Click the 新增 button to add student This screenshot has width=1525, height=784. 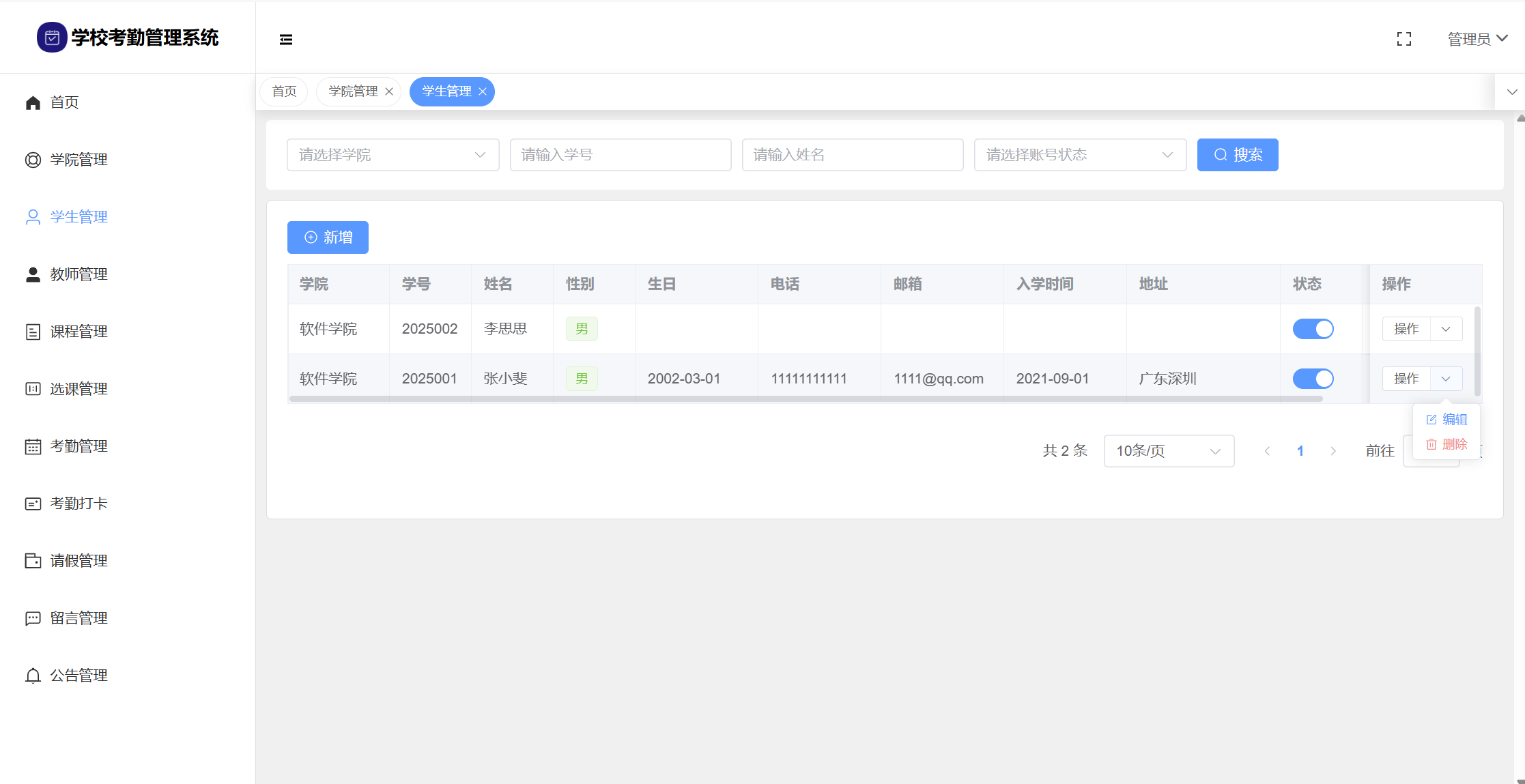click(328, 237)
